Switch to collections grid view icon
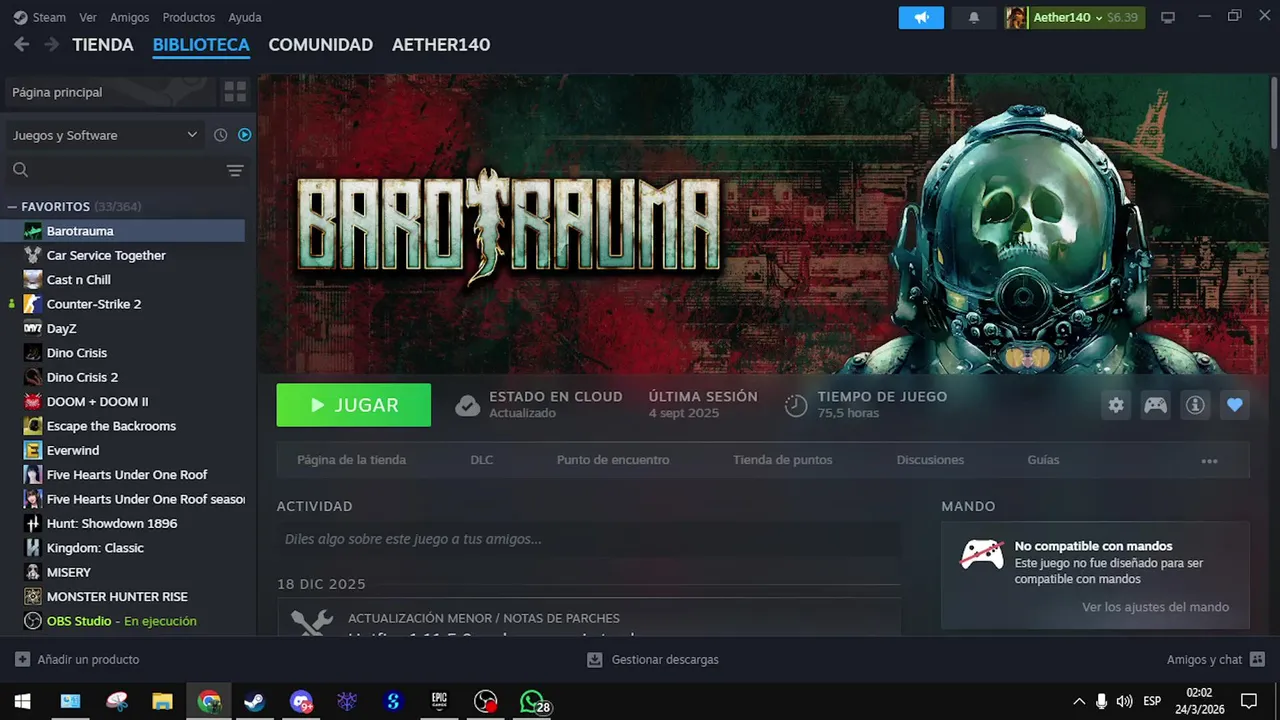This screenshot has width=1280, height=720. pyautogui.click(x=235, y=92)
